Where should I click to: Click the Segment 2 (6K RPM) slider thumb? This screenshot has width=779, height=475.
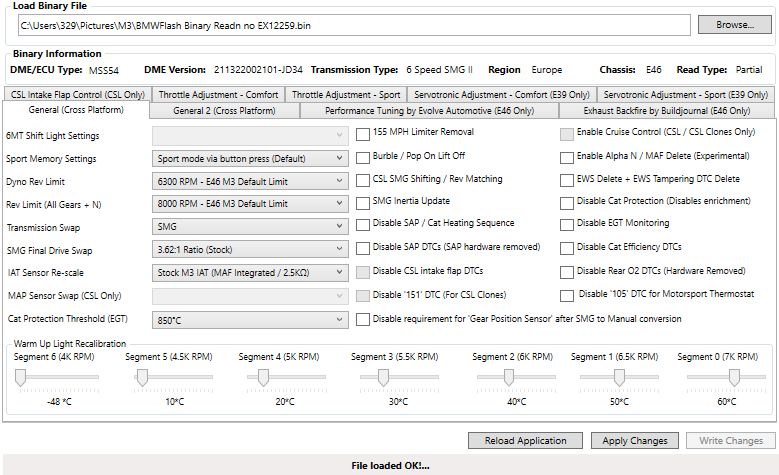(509, 378)
